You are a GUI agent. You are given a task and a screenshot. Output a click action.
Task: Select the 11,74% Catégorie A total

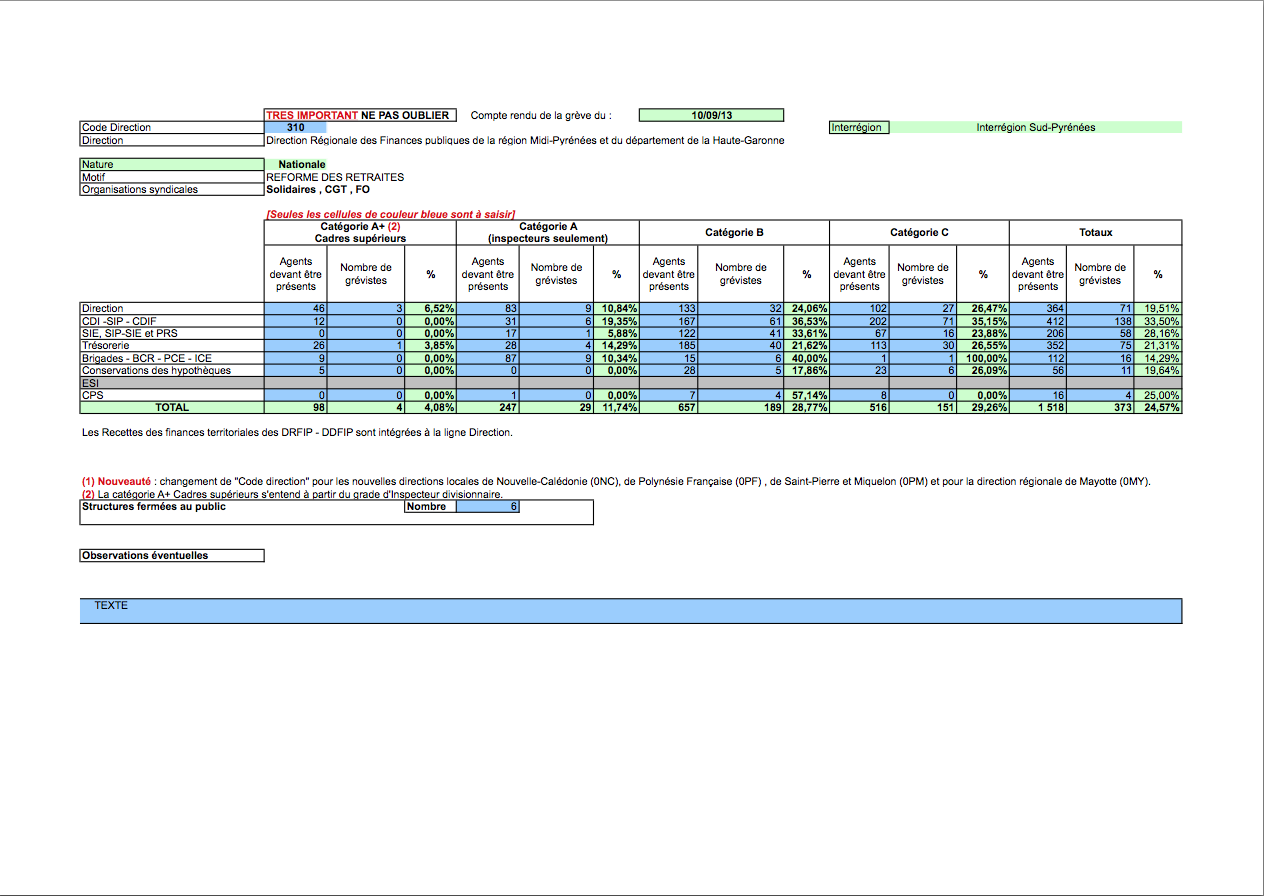click(616, 408)
